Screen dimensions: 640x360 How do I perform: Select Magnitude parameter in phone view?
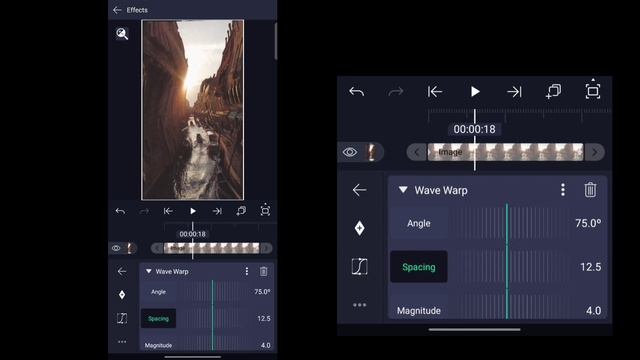[158, 345]
